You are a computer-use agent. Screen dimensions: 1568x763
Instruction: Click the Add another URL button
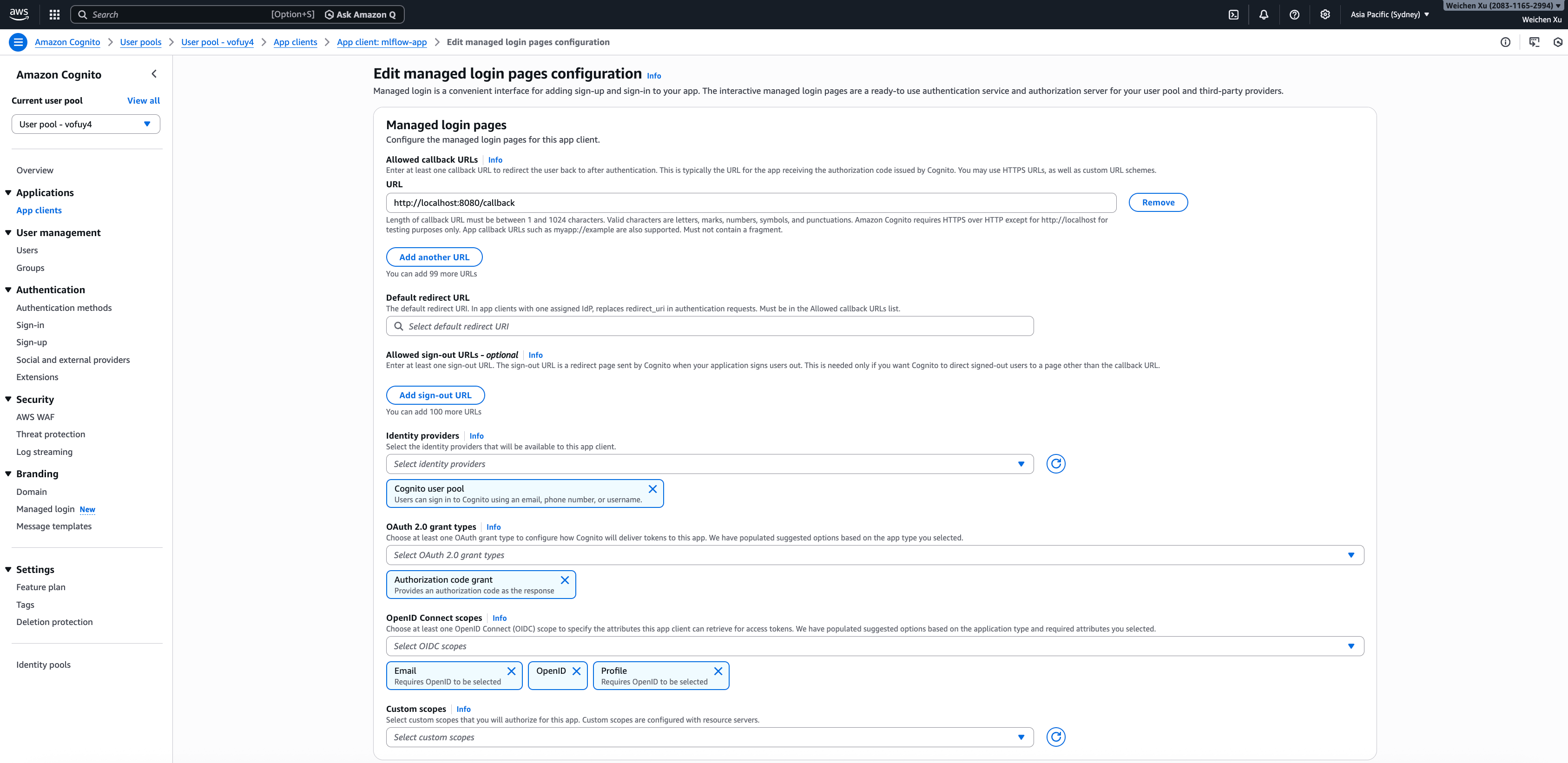434,256
